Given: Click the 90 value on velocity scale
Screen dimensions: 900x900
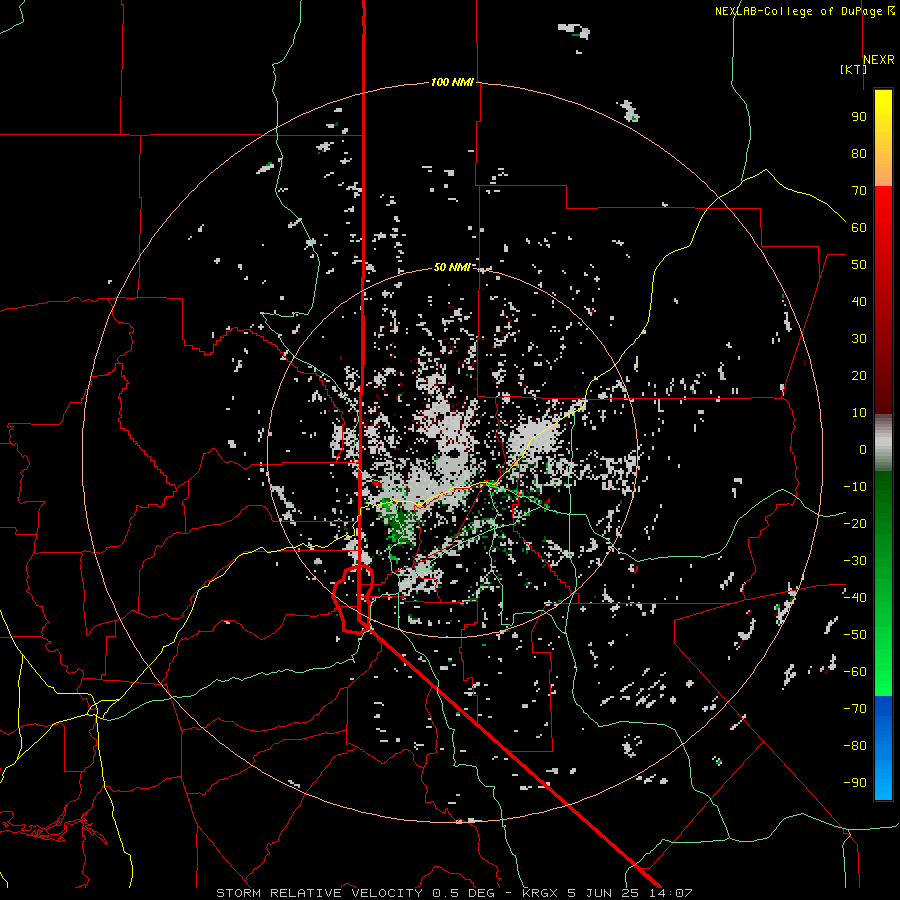Looking at the screenshot, I should pyautogui.click(x=859, y=117).
